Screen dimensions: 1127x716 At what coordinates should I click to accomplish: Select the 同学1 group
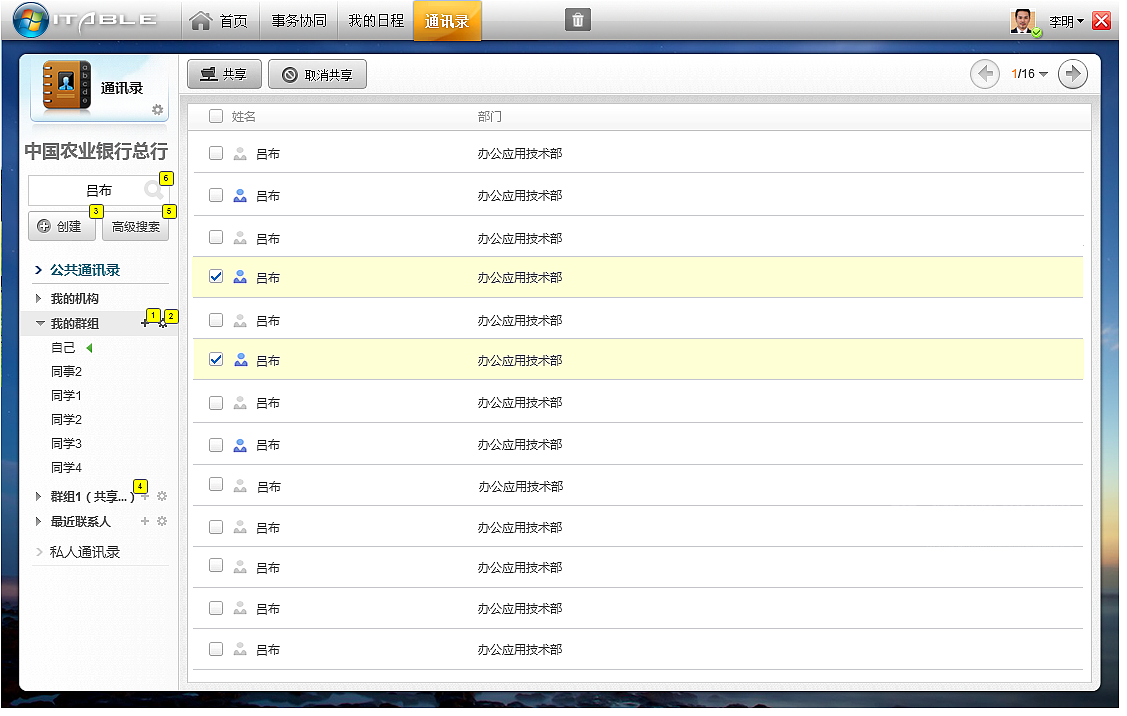66,395
